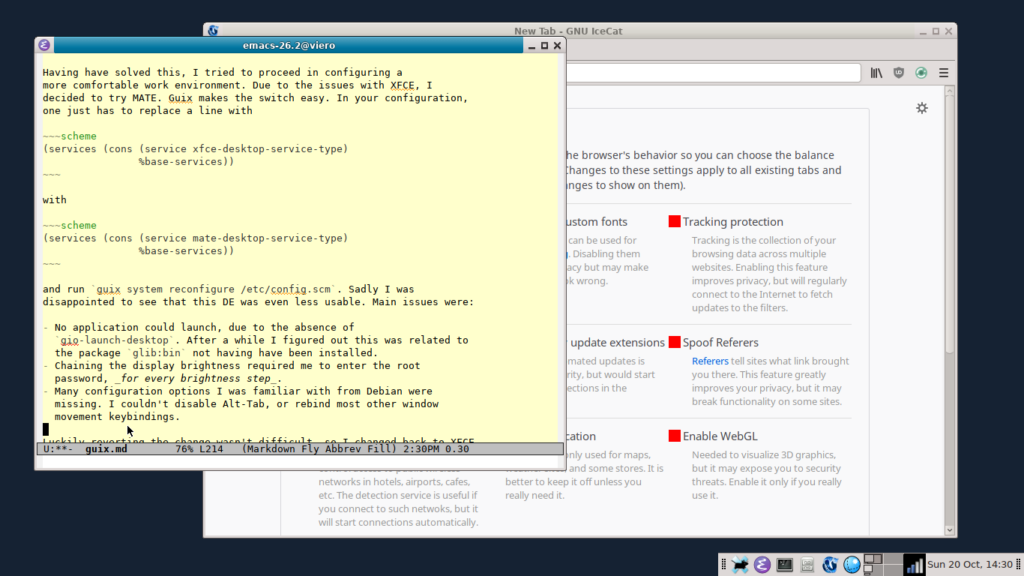Click the clock showing Sun 20 Oct
This screenshot has width=1024, height=576.
(970, 565)
